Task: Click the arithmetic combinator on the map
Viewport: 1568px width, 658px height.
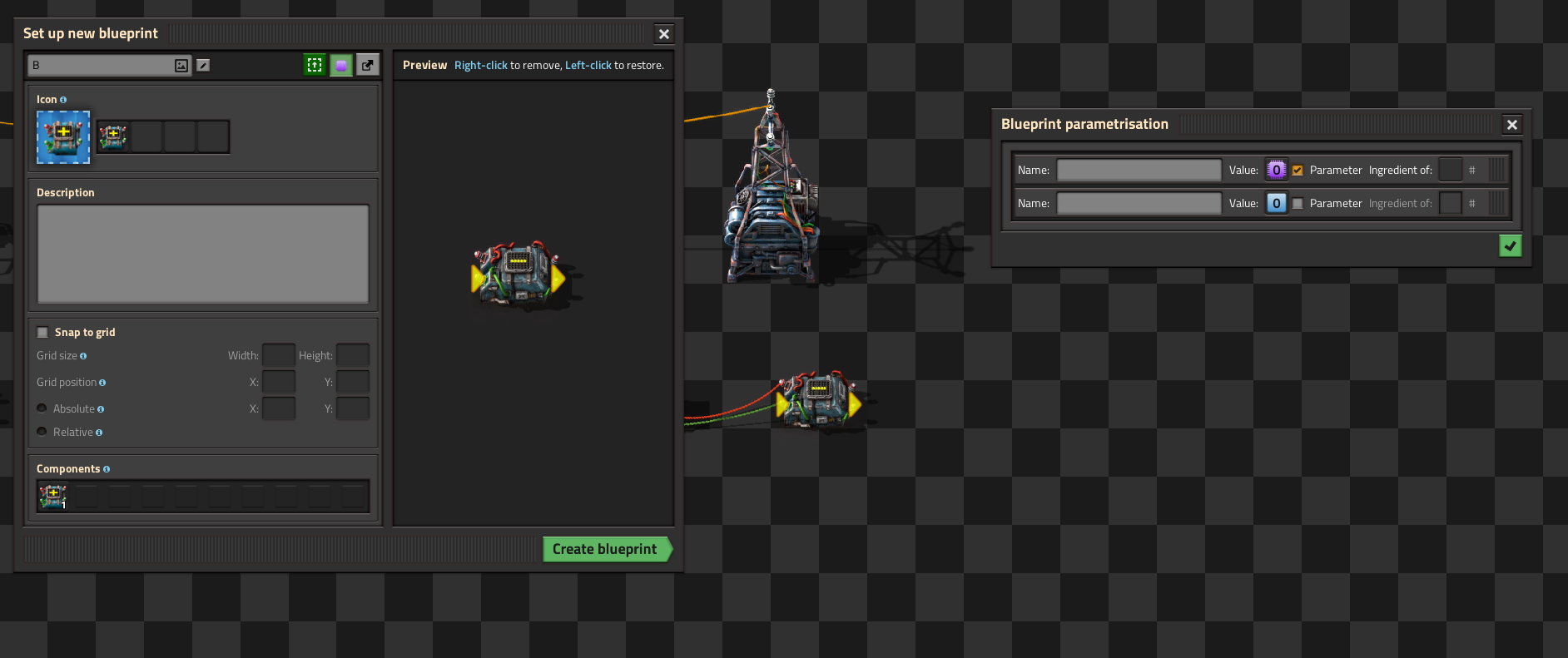Action: pos(818,398)
